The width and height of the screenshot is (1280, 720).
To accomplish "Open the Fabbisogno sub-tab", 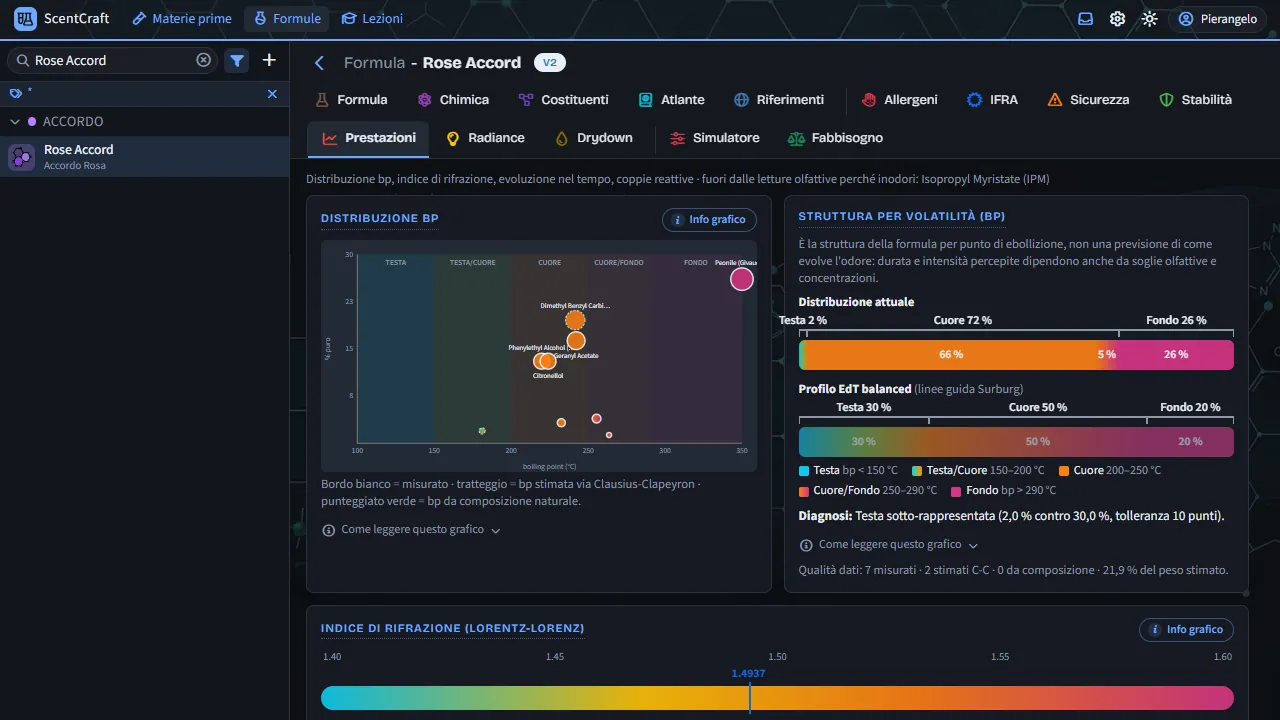I will [x=835, y=138].
